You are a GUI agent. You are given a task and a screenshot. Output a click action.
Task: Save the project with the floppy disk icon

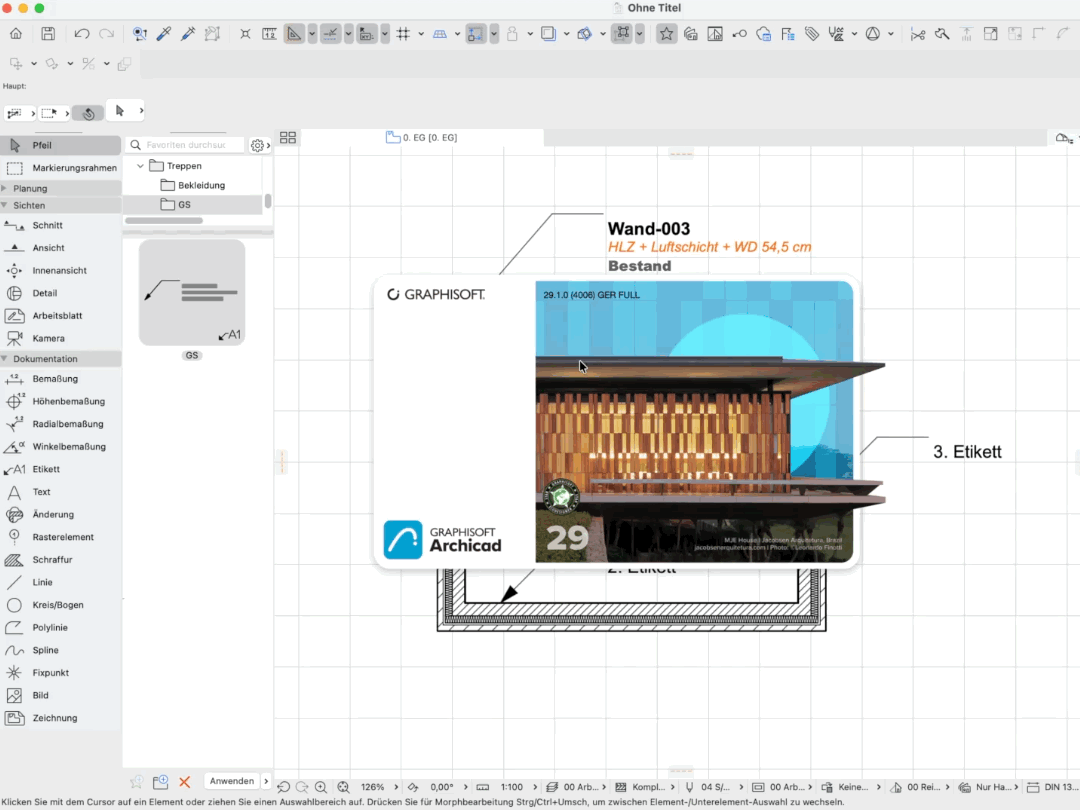pos(48,34)
